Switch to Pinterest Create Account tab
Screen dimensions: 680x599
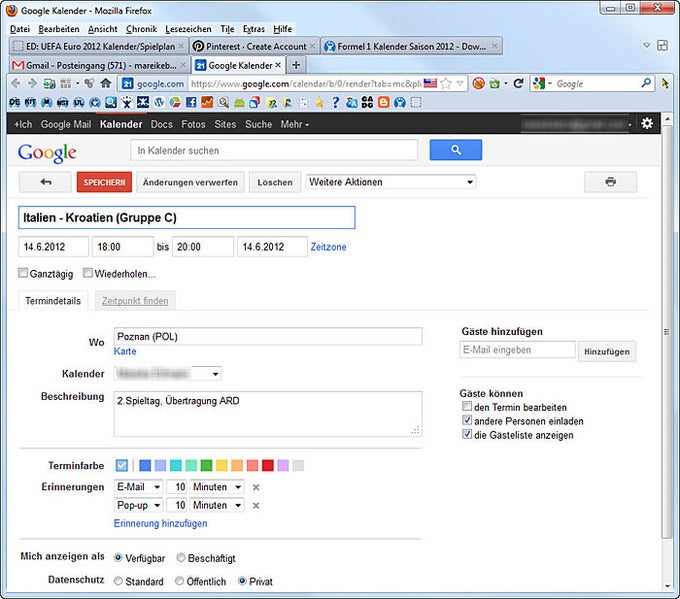click(254, 46)
